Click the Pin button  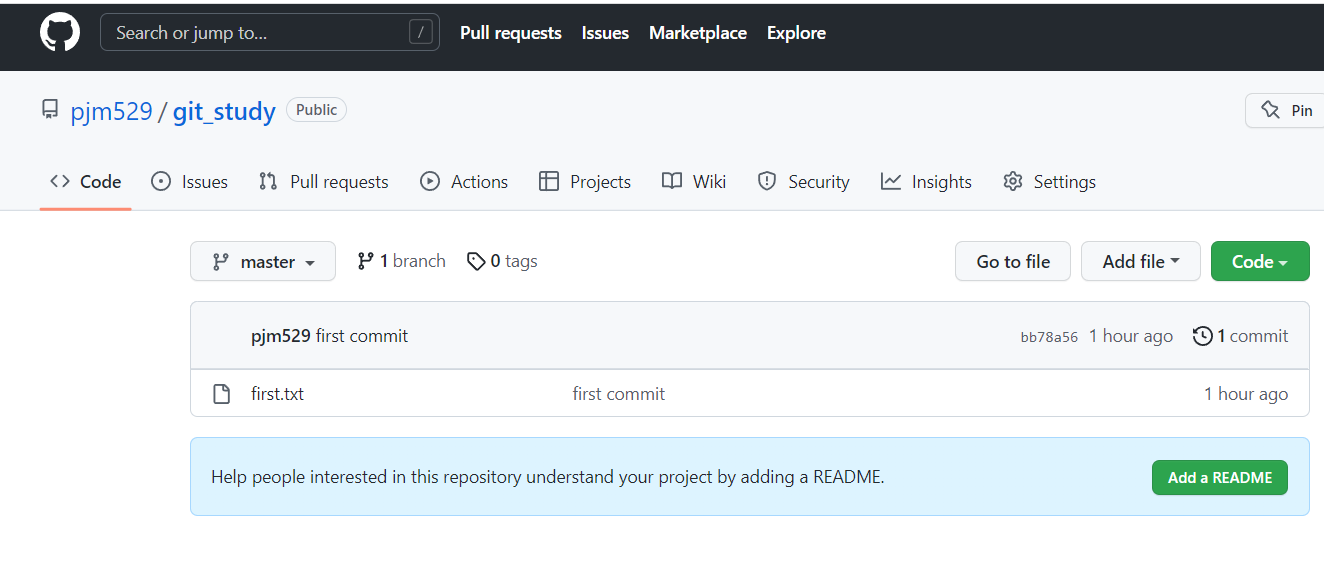point(1286,110)
